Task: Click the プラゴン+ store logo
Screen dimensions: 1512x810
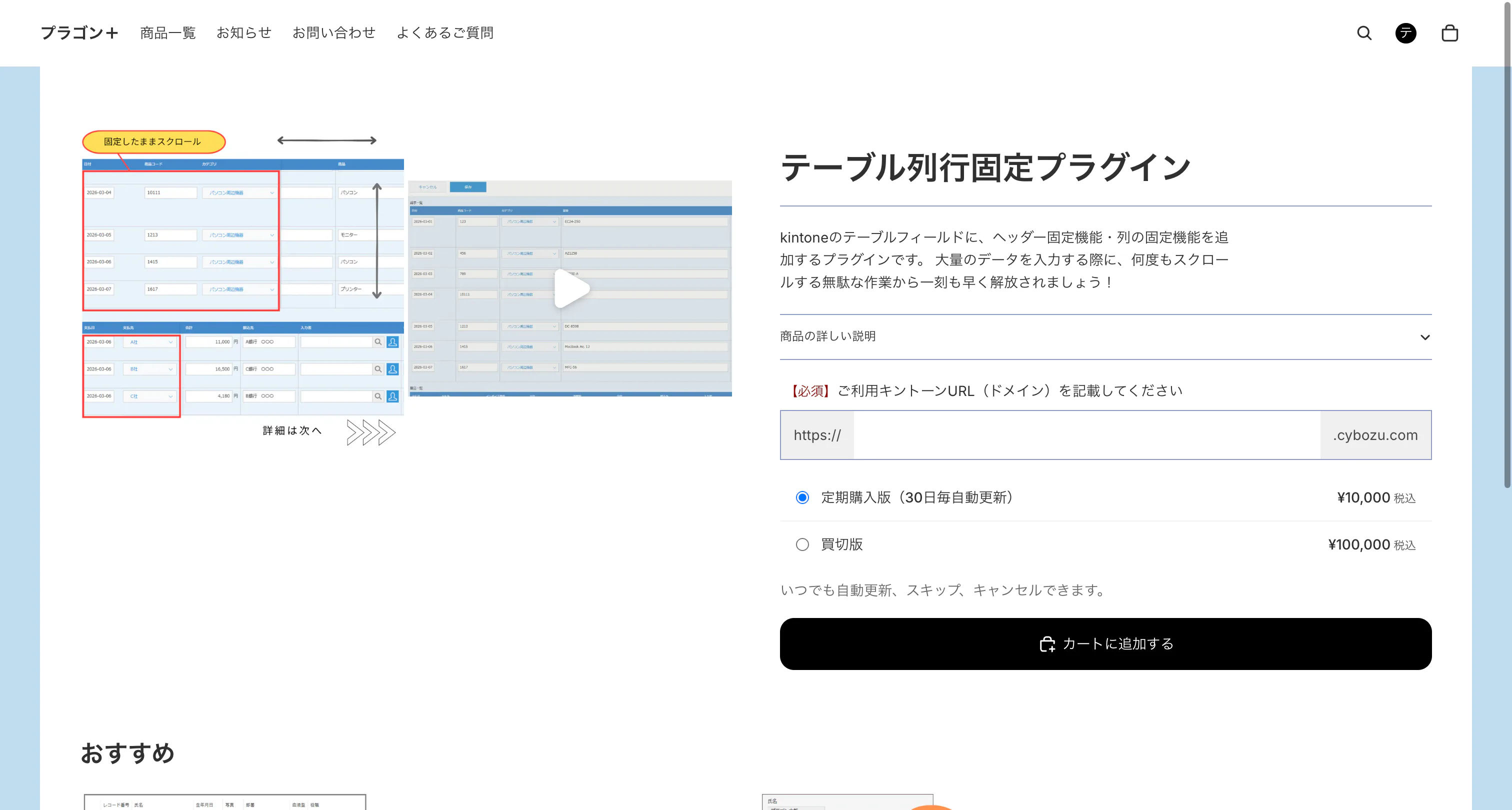Action: (79, 33)
